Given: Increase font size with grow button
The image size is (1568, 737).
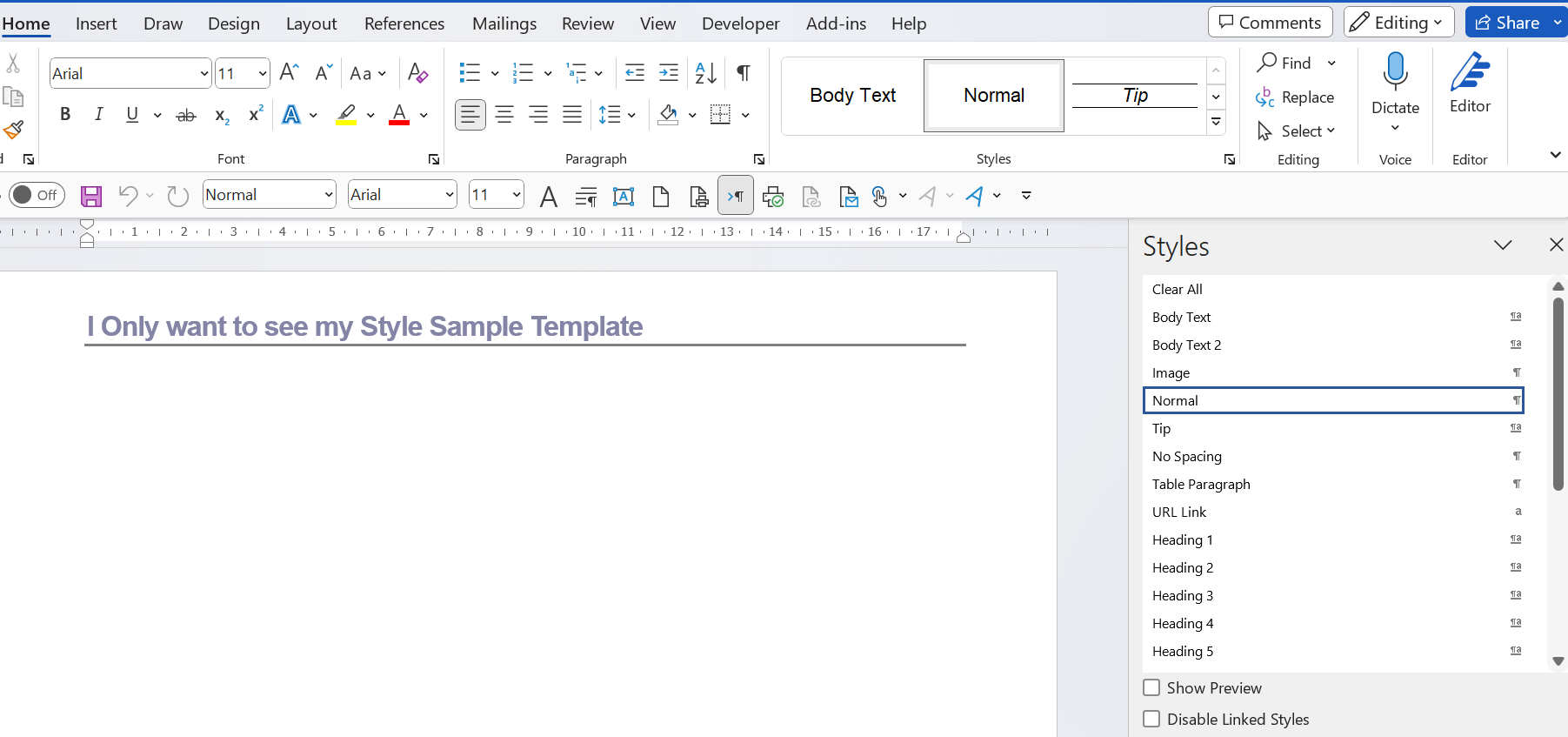Looking at the screenshot, I should point(290,73).
